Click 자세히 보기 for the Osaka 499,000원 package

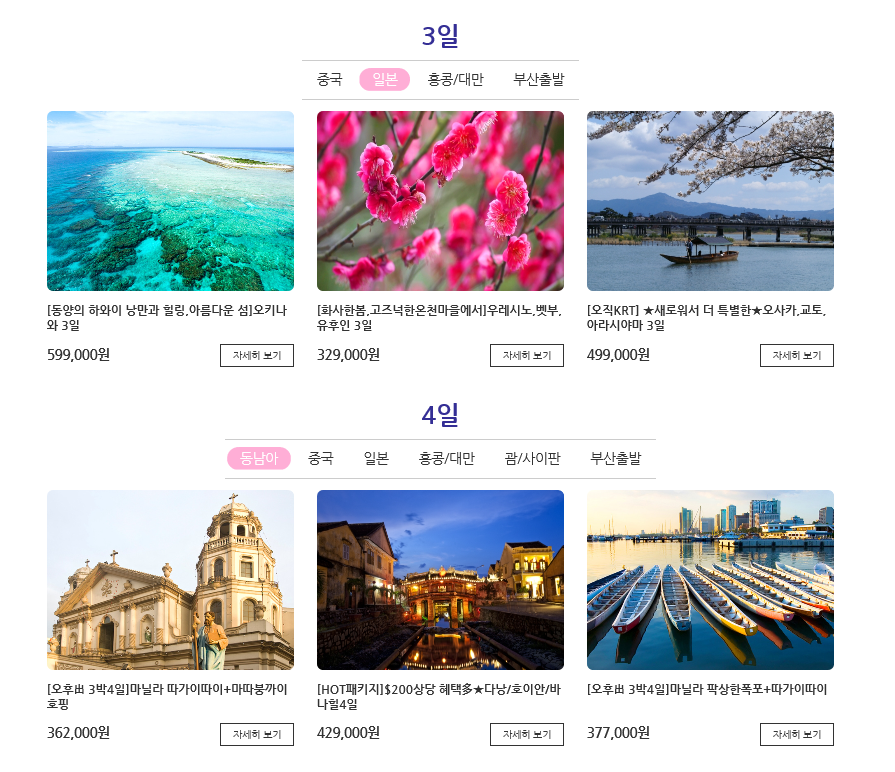[x=797, y=355]
